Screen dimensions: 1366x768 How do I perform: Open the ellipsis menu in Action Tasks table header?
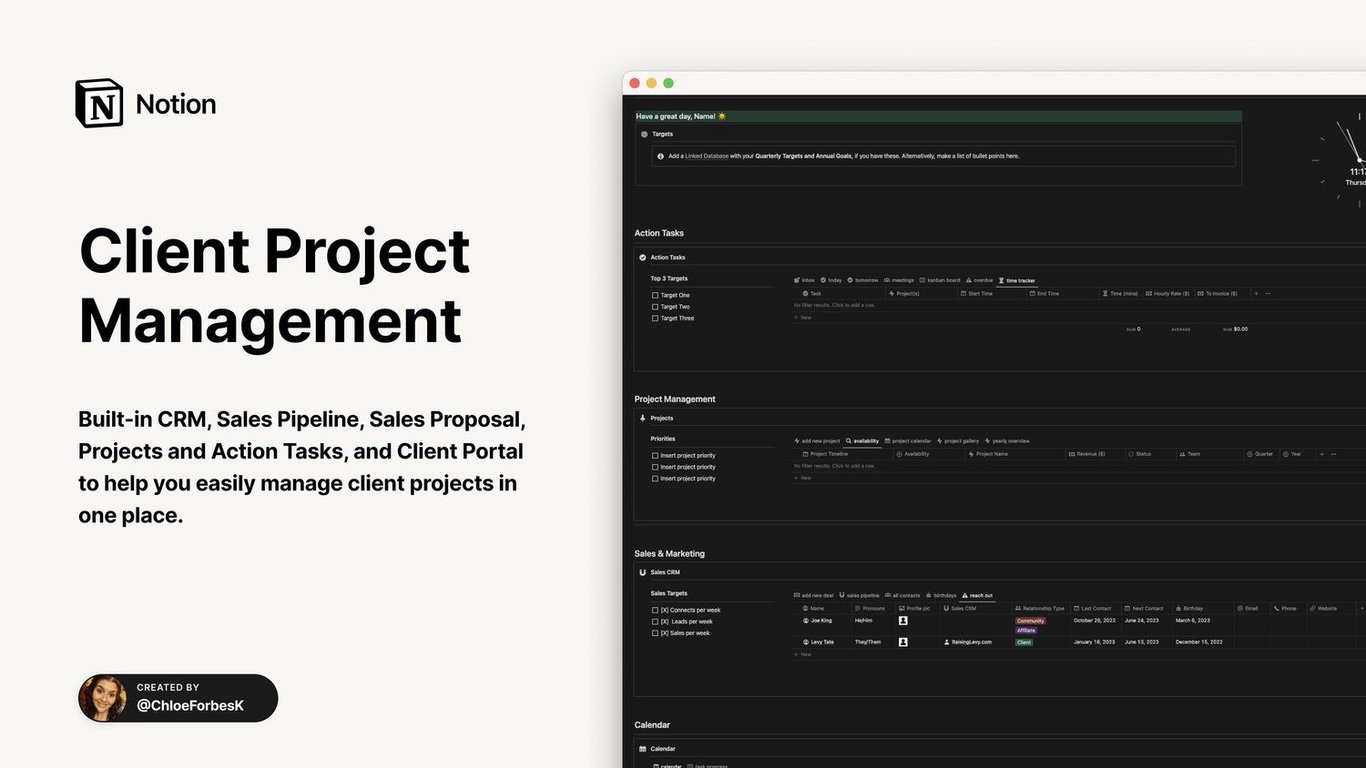[1268, 293]
